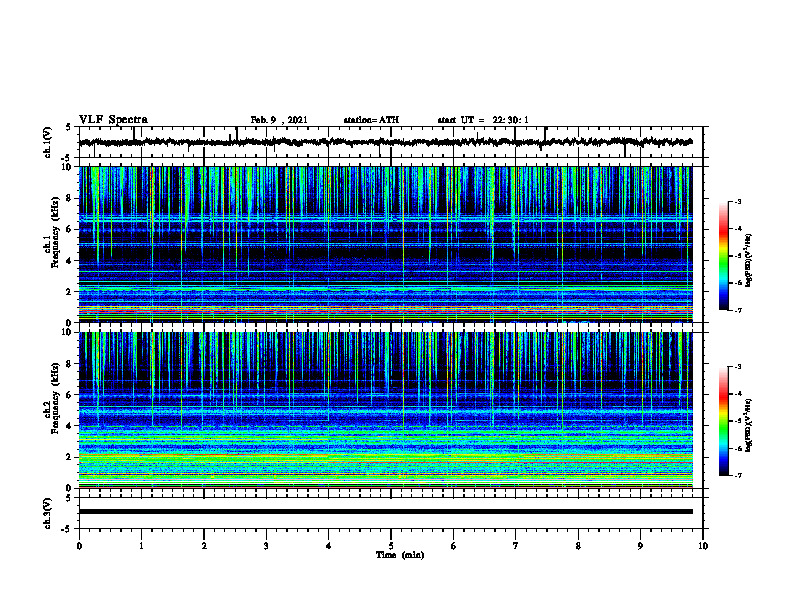
Task: Click time axis tick label "3"
Action: point(266,546)
